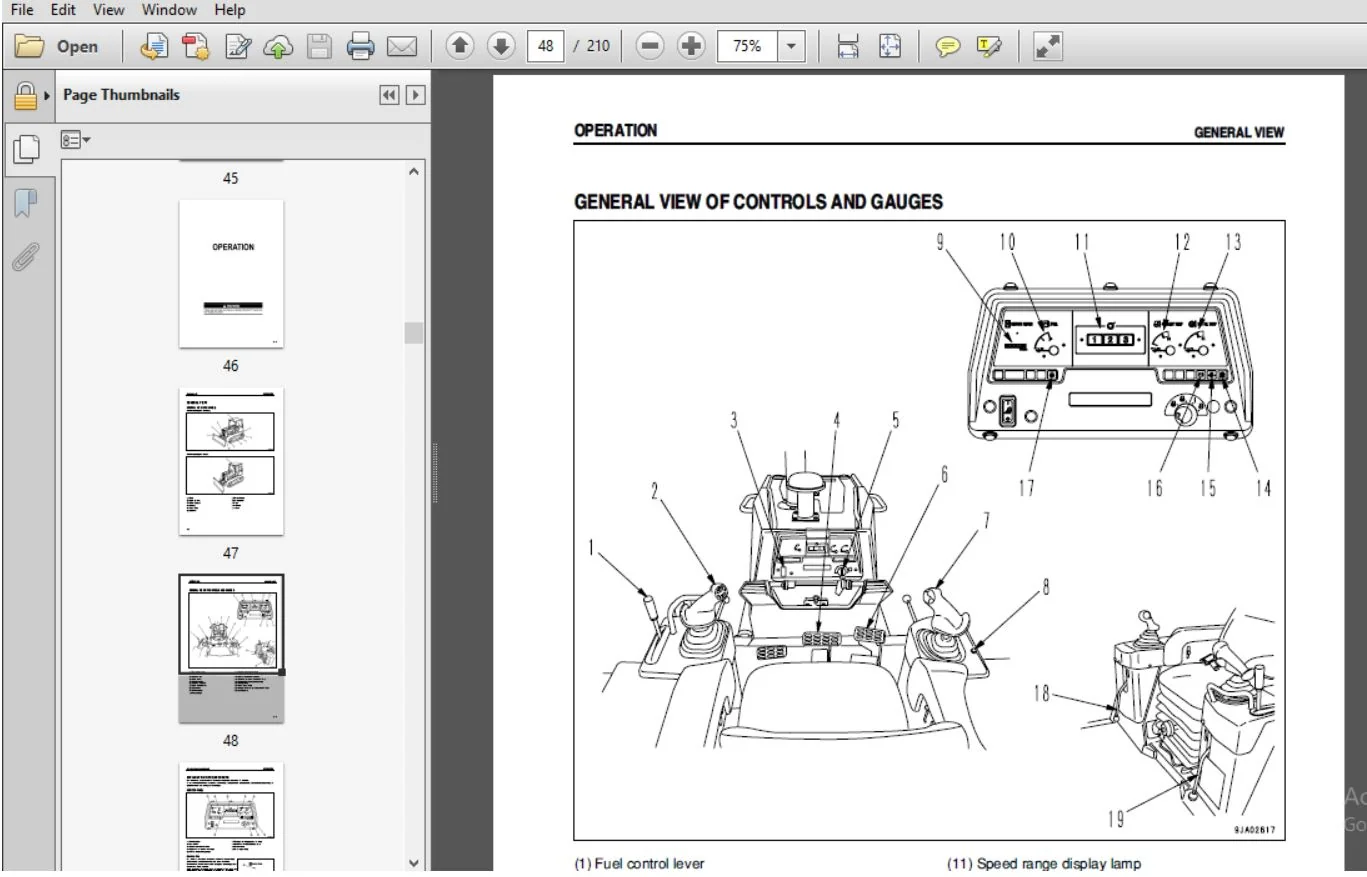Click the 'OPERATION' page header text

pyautogui.click(x=615, y=130)
